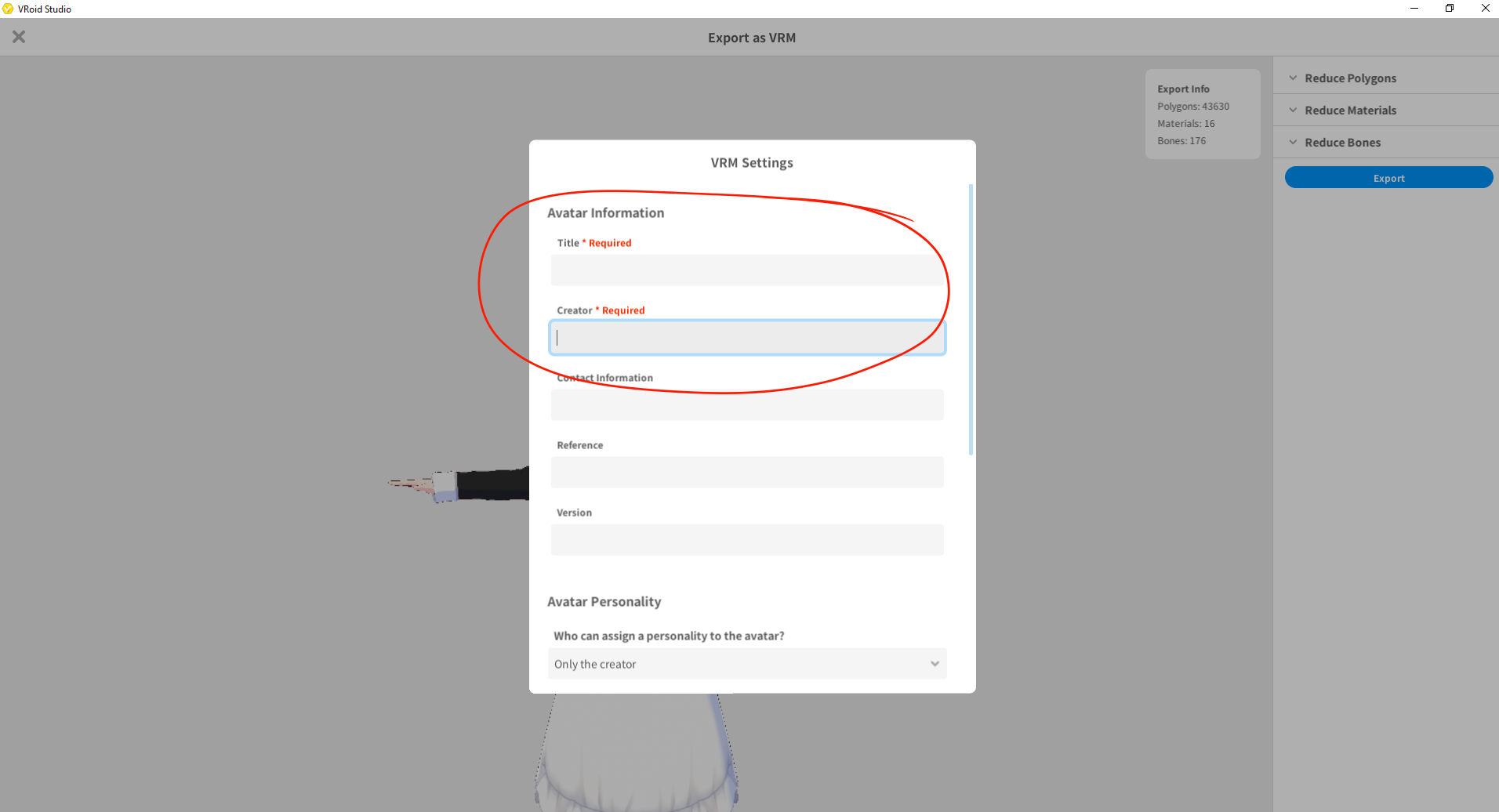The image size is (1499, 812).
Task: Close the VRoid Studio window
Action: click(1485, 9)
